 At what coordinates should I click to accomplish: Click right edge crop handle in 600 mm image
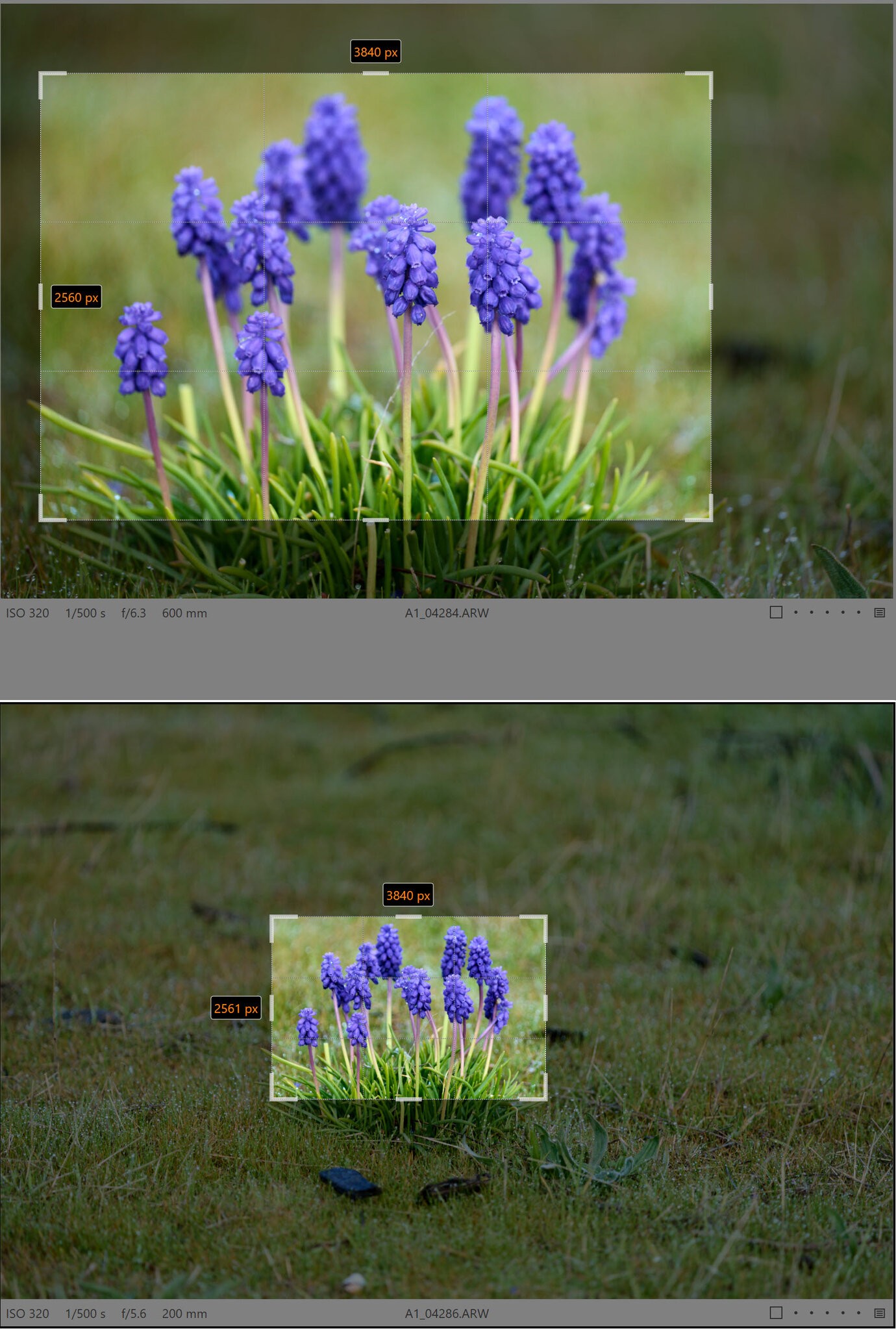tap(711, 297)
